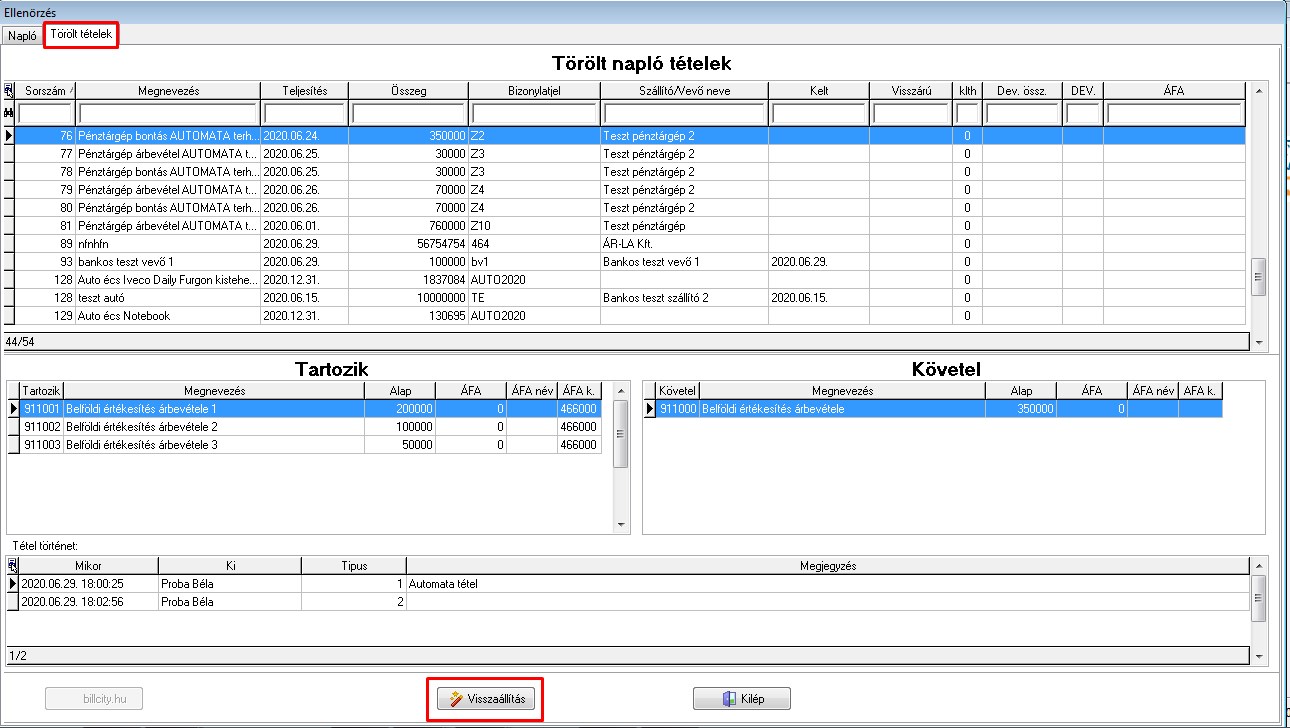Select the 'teszt autó' row
Viewport: 1290px width, 728px height.
point(630,297)
